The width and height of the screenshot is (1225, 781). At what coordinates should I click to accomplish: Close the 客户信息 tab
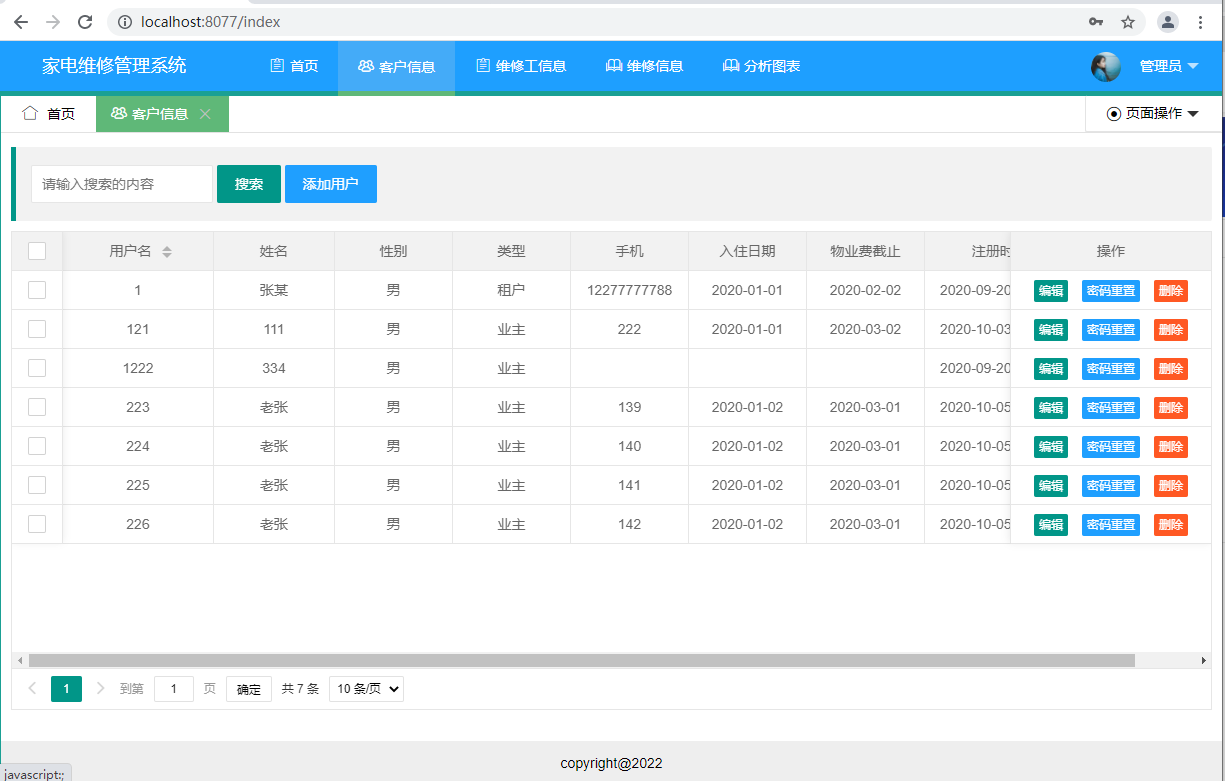pyautogui.click(x=205, y=114)
